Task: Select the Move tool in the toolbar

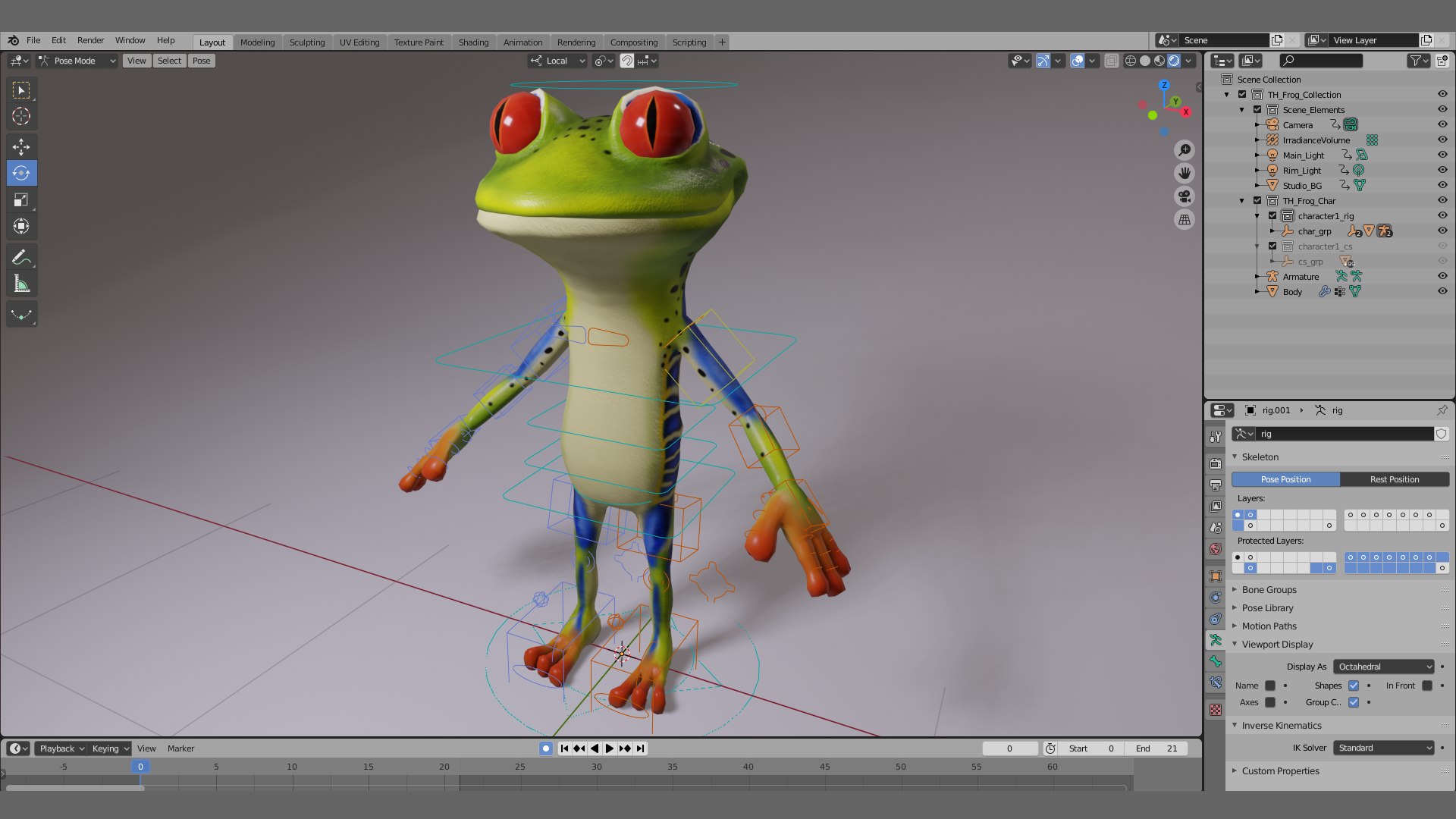Action: tap(21, 146)
